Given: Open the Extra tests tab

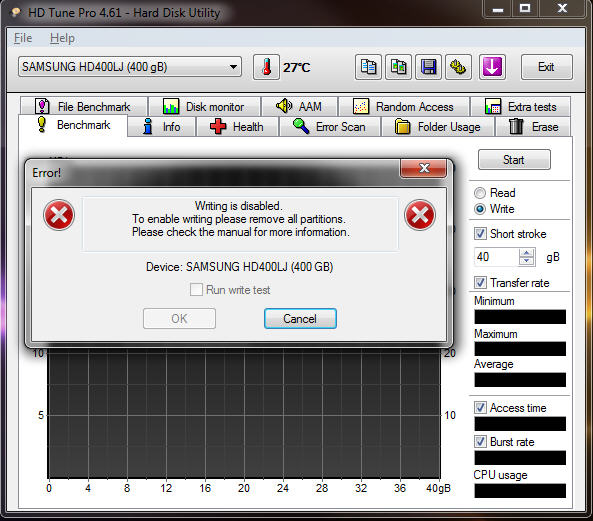Looking at the screenshot, I should tap(520, 107).
